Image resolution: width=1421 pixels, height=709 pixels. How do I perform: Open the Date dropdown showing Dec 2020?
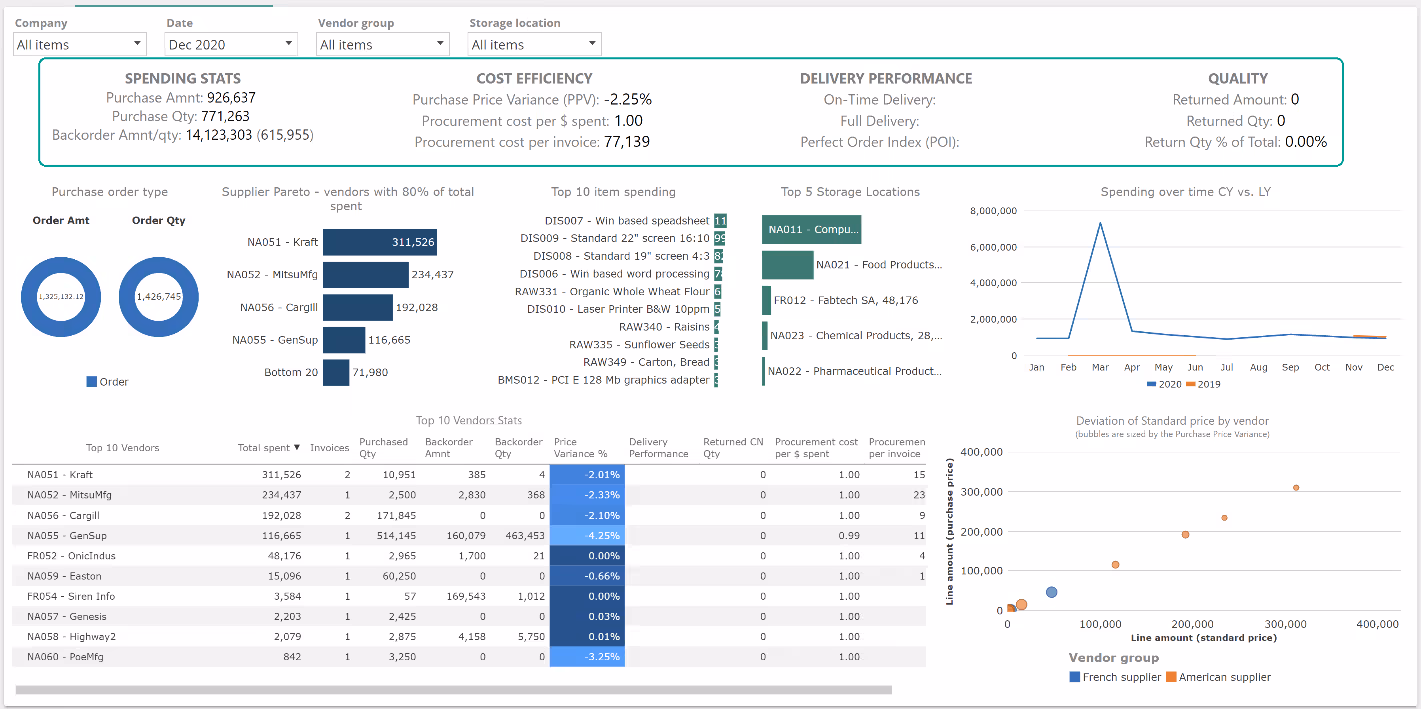click(232, 44)
